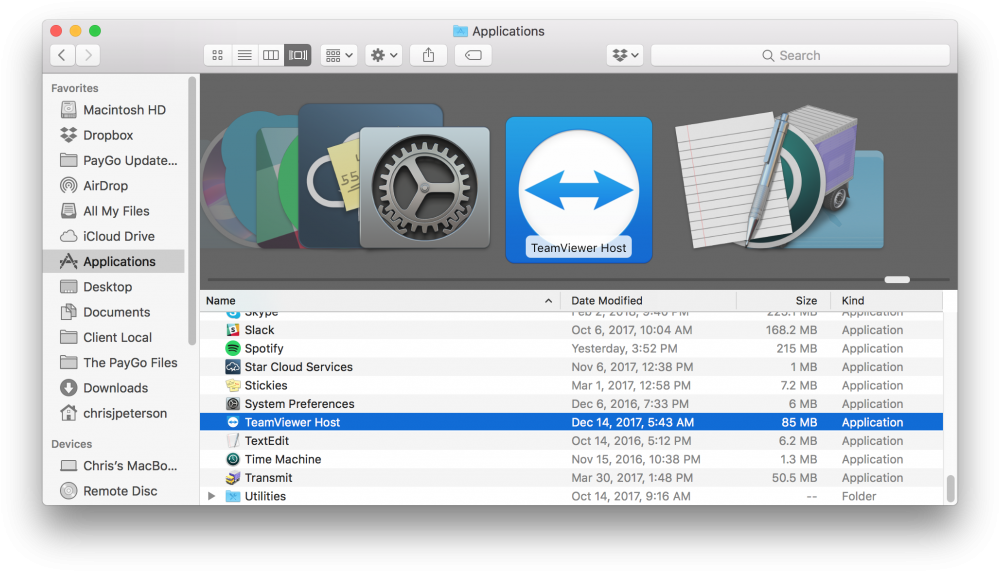
Task: Sort by the Kind column header
Action: (887, 301)
